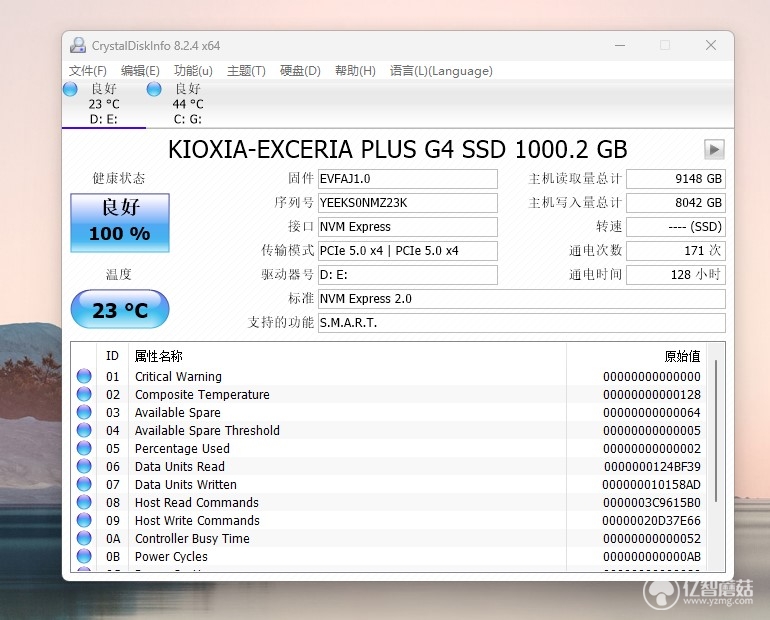Select the Host Write Commands attribute name
Viewport: 770px width, 620px height.
point(197,520)
